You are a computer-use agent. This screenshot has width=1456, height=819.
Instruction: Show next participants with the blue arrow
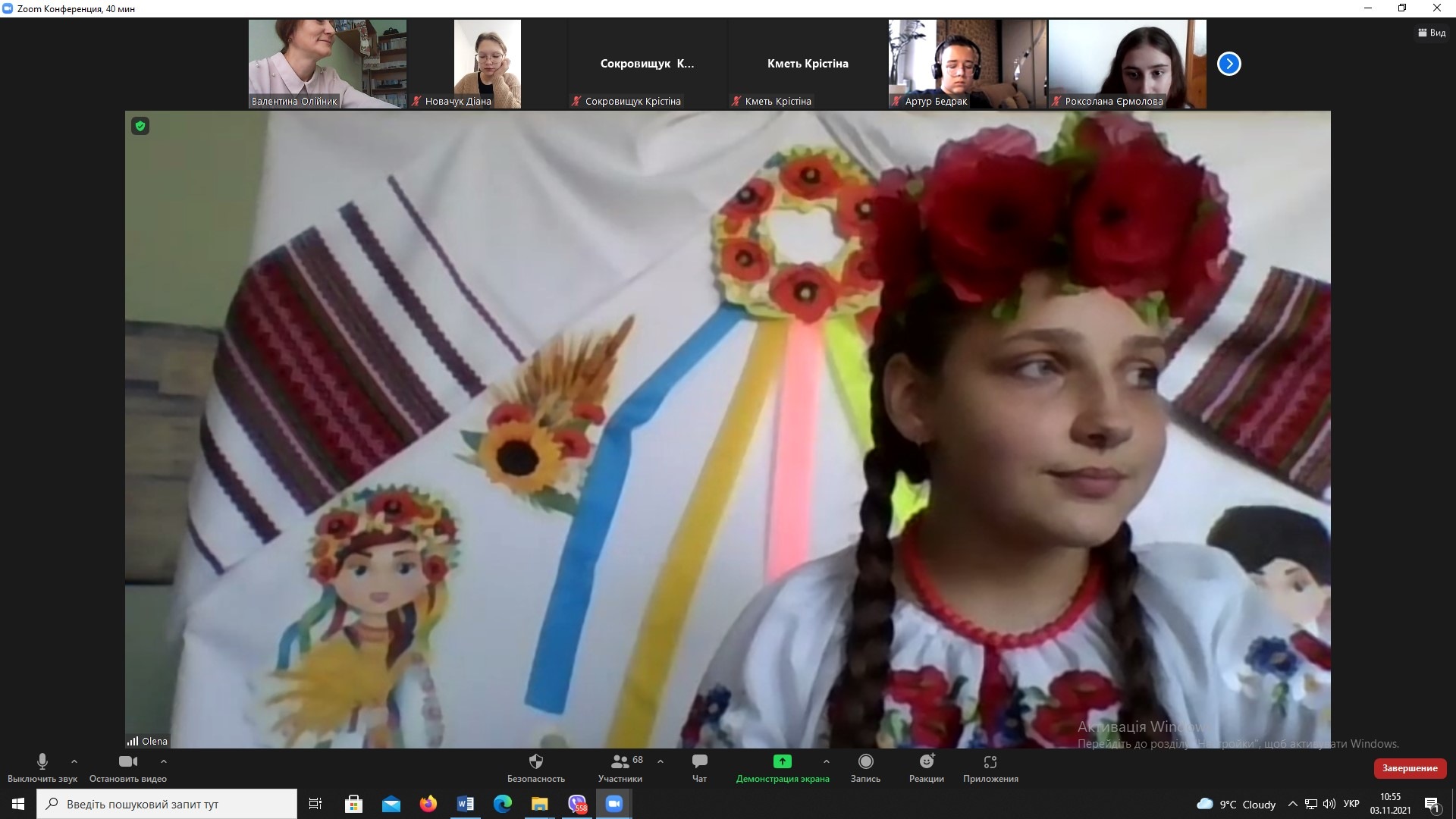click(1228, 64)
